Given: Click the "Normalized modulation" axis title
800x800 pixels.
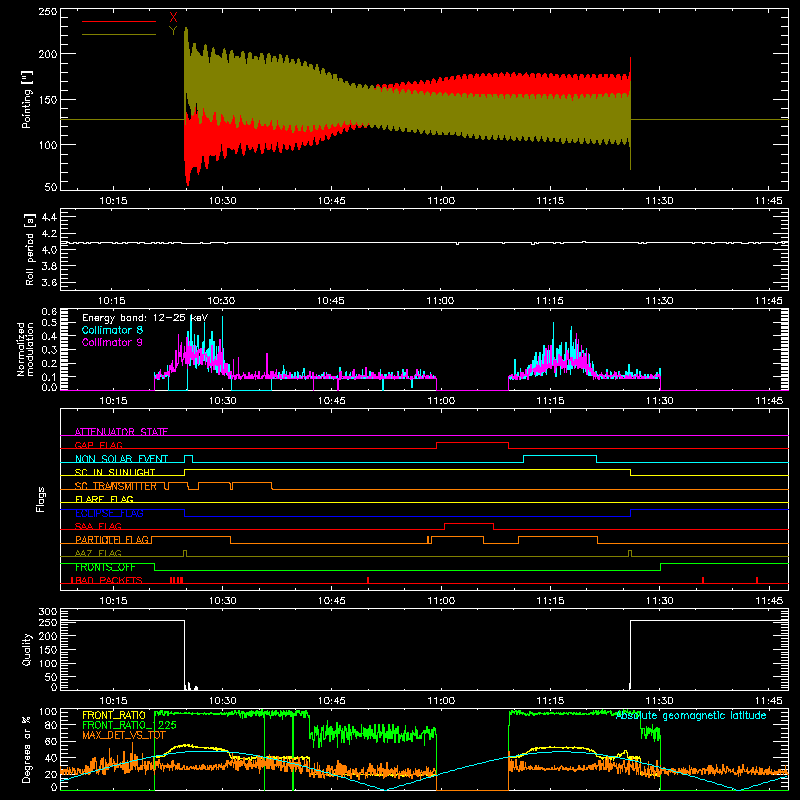Looking at the screenshot, I should pyautogui.click(x=25, y=349).
